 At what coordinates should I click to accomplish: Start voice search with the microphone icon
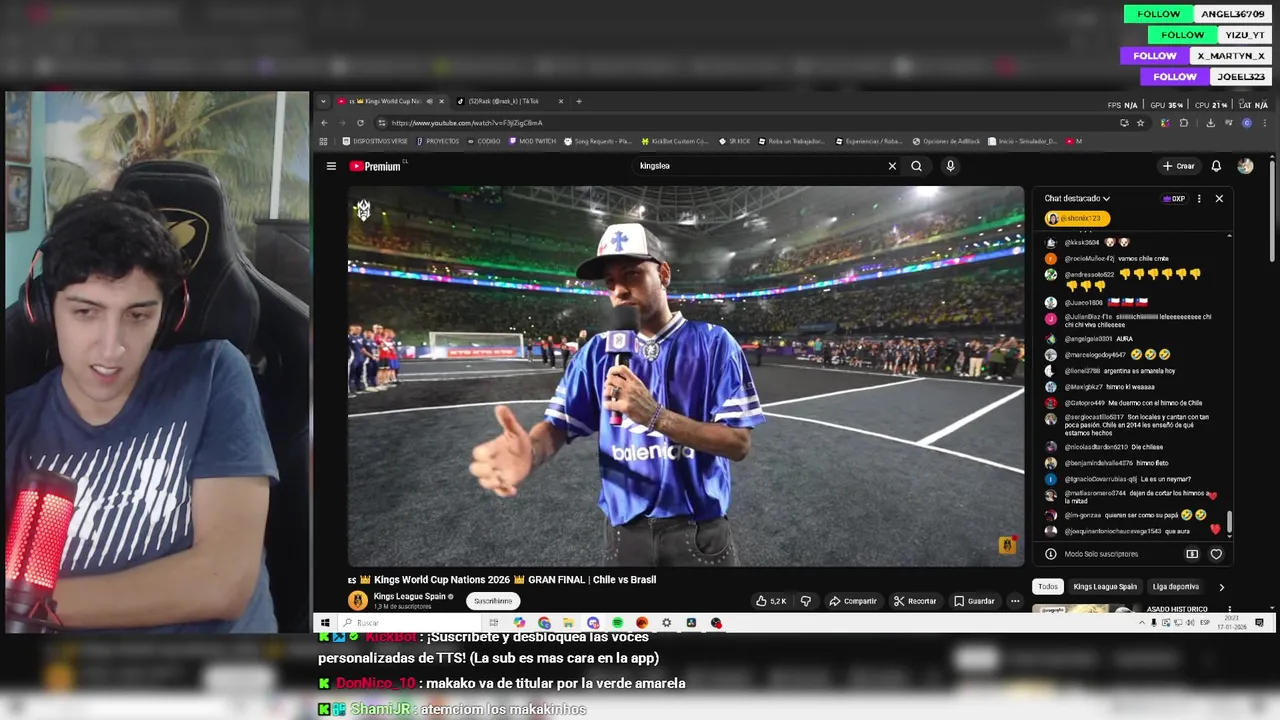tap(950, 166)
